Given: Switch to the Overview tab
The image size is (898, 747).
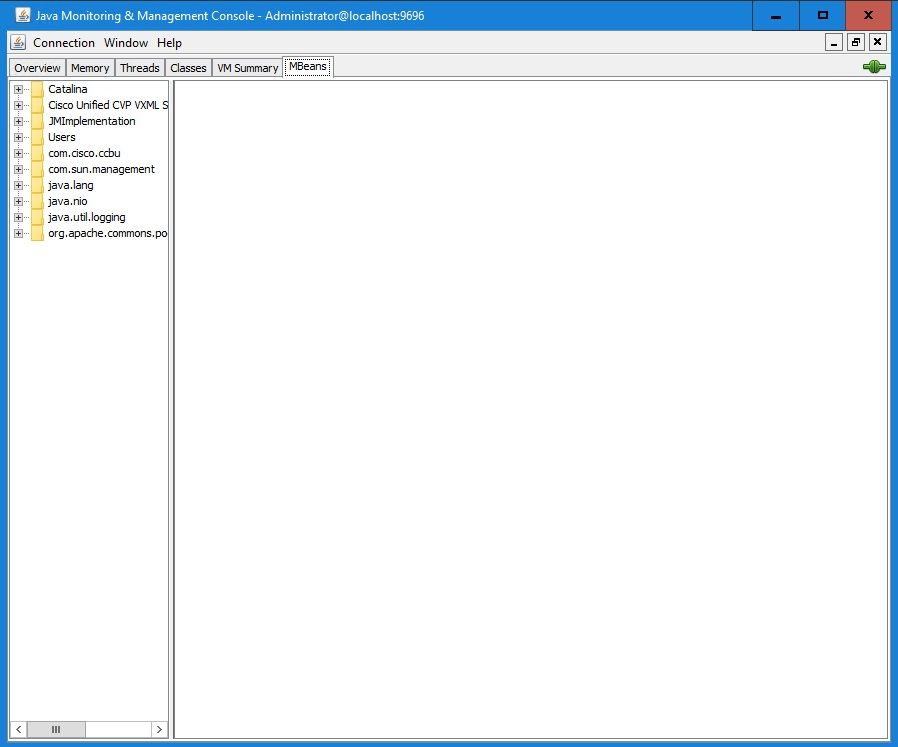Looking at the screenshot, I should pyautogui.click(x=37, y=68).
